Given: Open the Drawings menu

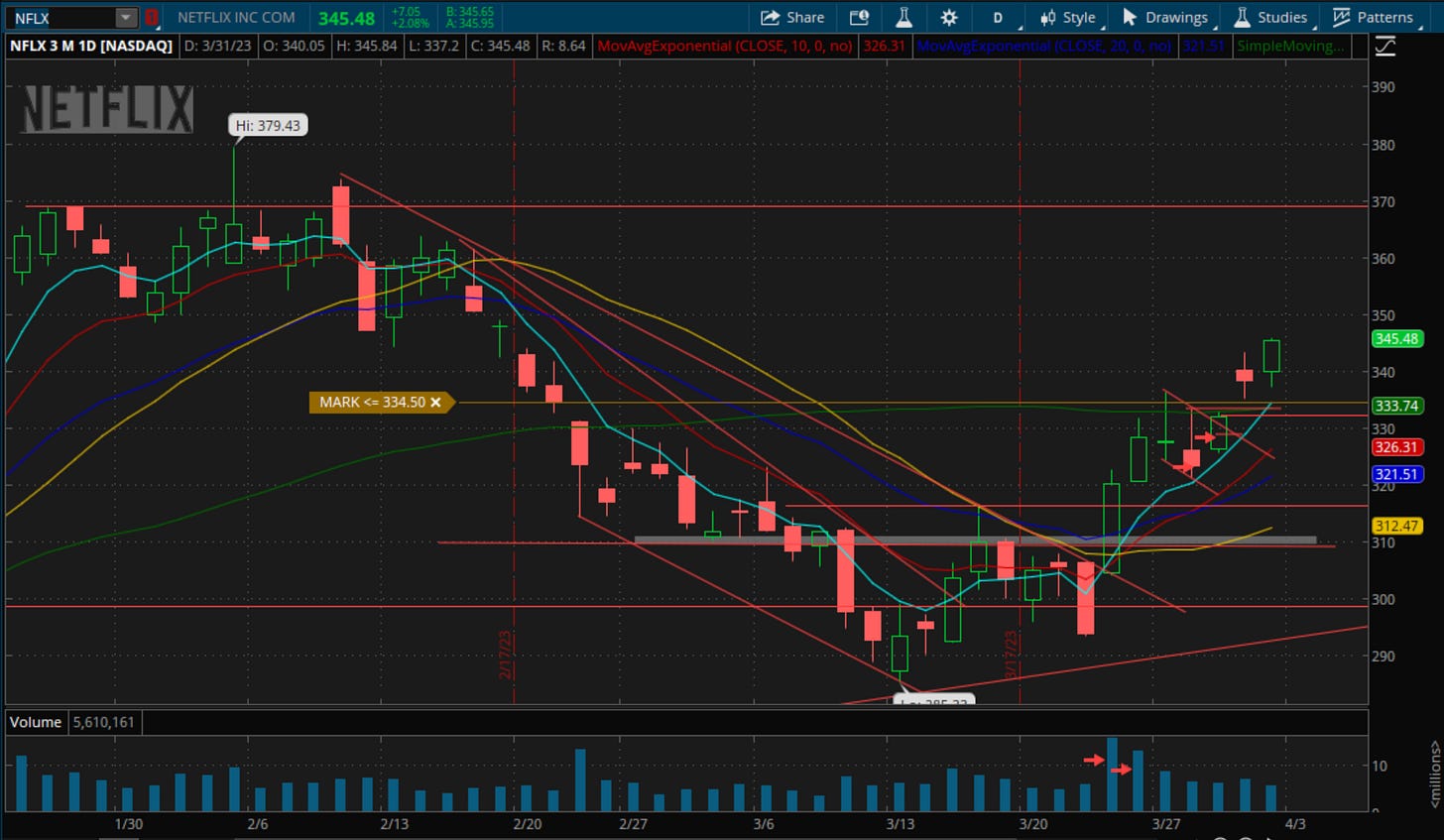Looking at the screenshot, I should click(1166, 18).
